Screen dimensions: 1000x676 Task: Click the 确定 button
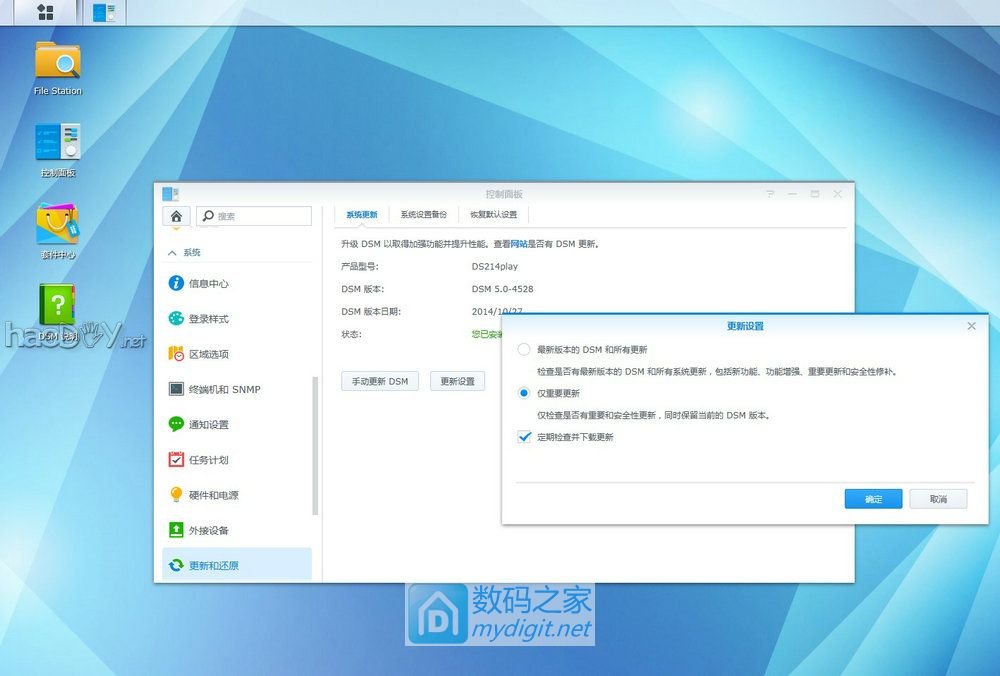873,499
